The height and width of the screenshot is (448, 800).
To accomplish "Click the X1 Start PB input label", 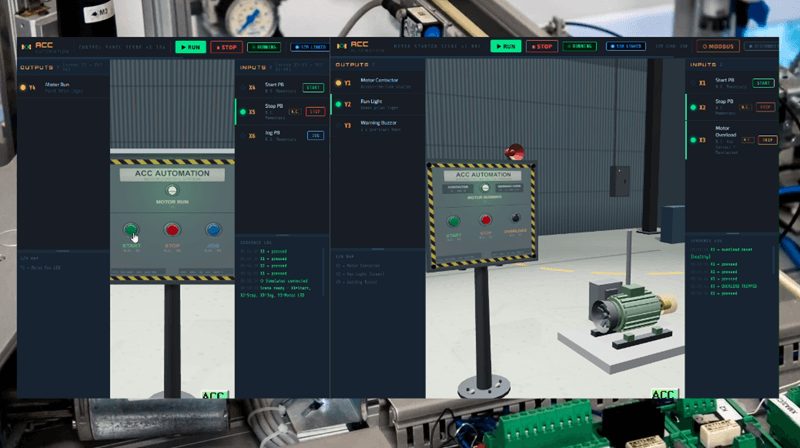I will click(x=724, y=80).
